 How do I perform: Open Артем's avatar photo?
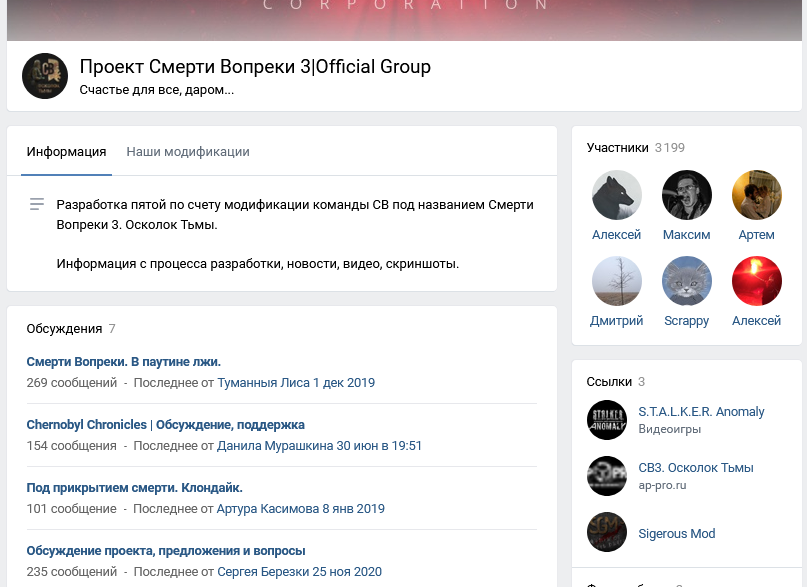click(x=757, y=195)
